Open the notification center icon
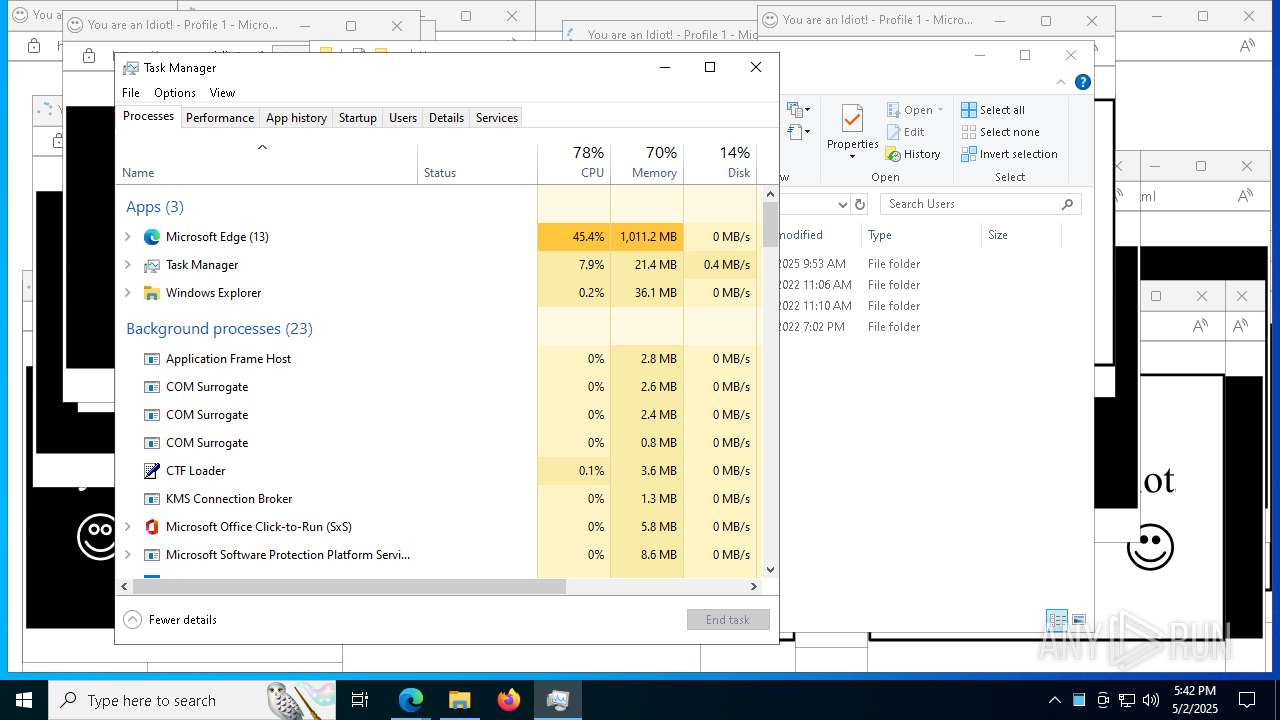1280x720 pixels. pos(1247,700)
